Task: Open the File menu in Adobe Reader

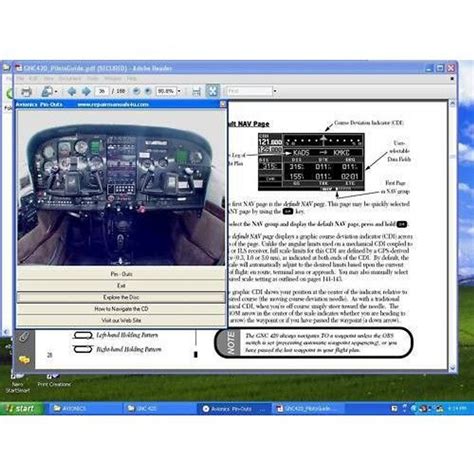Action: (x=20, y=79)
